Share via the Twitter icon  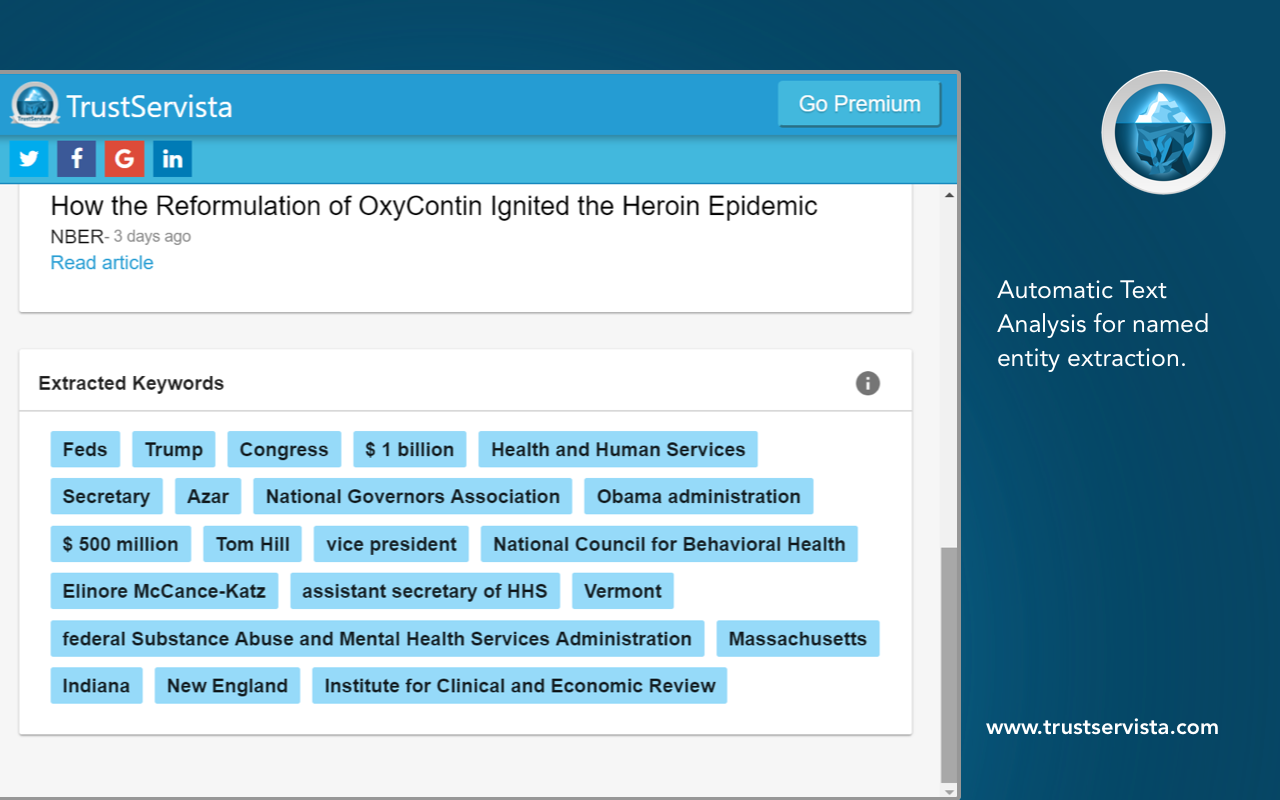tap(29, 159)
